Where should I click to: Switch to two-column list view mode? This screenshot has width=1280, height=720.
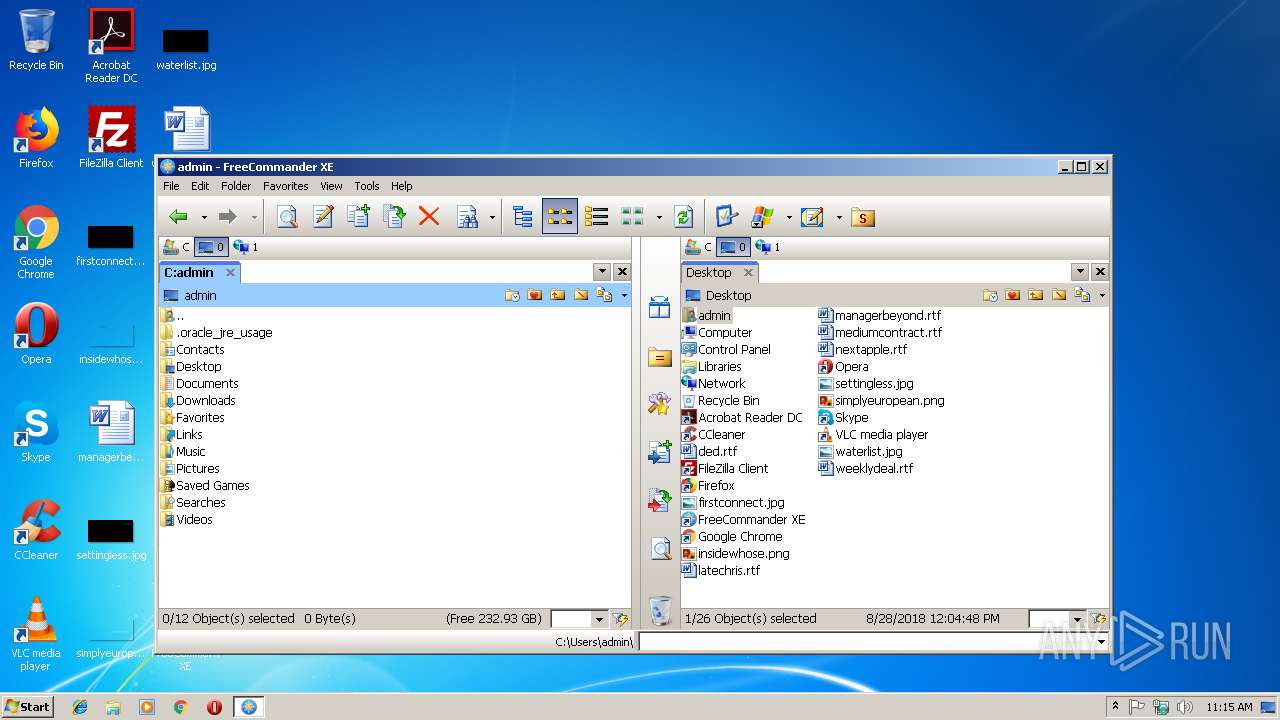click(x=560, y=217)
